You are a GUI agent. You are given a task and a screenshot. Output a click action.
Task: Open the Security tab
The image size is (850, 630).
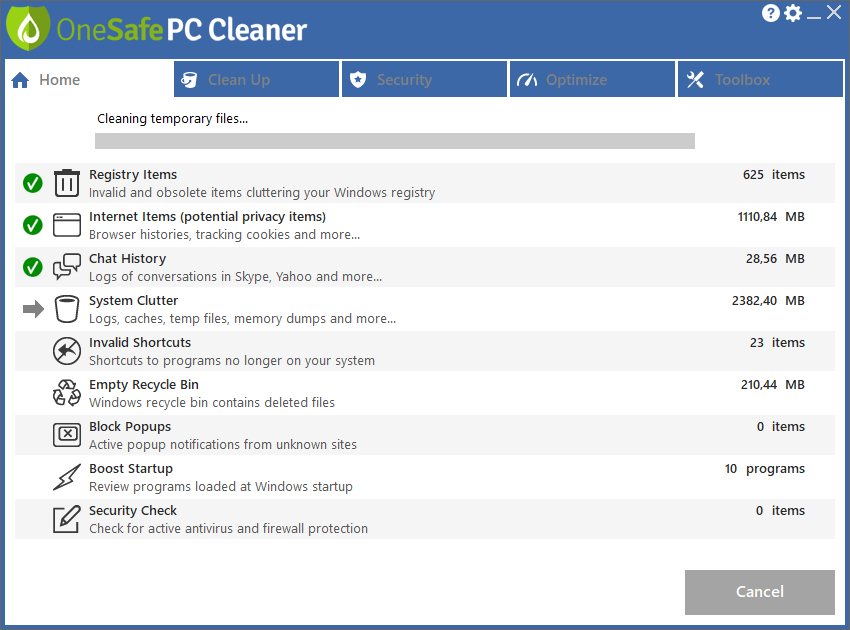coord(424,80)
